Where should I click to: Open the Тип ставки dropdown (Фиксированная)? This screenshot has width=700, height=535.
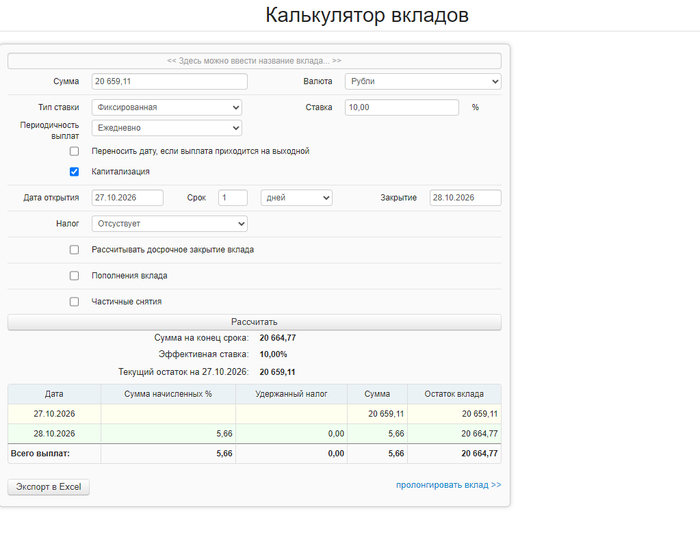(167, 107)
